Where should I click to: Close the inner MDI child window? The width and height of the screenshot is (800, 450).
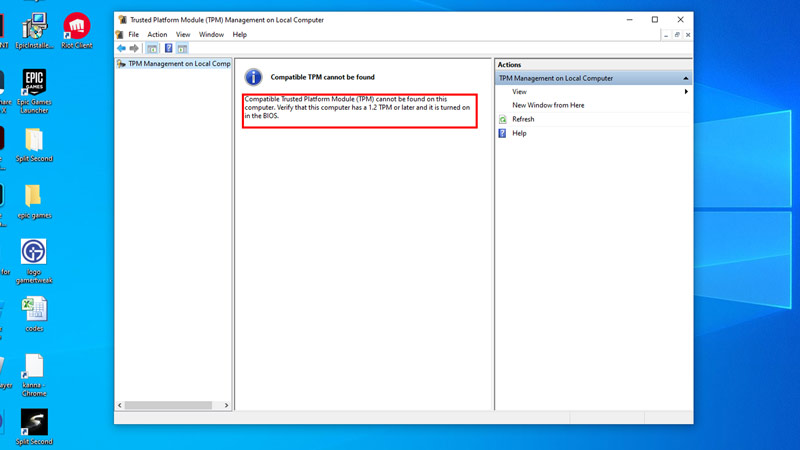(688, 35)
